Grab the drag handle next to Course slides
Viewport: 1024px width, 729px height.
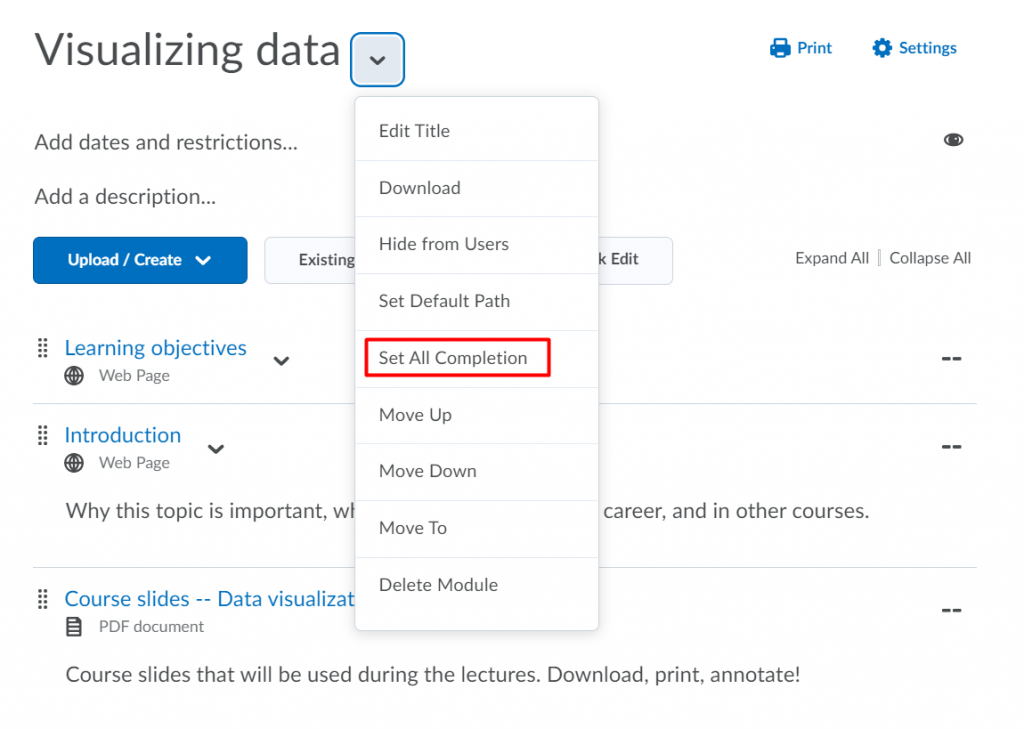tap(41, 599)
